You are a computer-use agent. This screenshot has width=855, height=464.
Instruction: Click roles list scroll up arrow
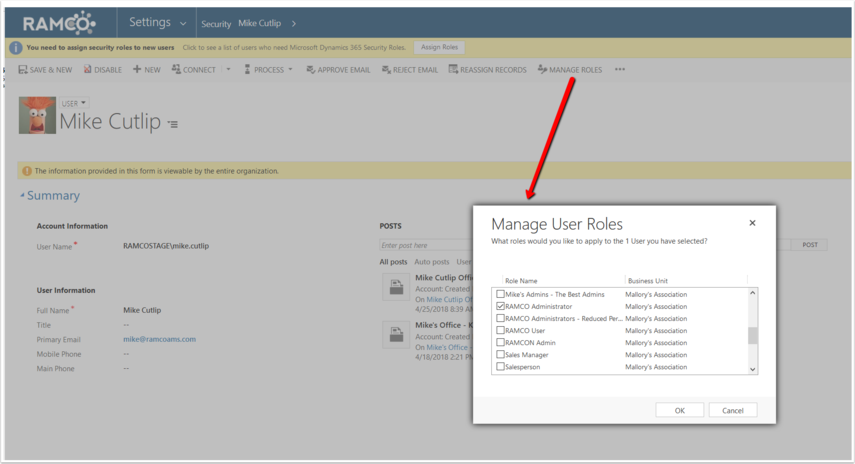pyautogui.click(x=752, y=293)
